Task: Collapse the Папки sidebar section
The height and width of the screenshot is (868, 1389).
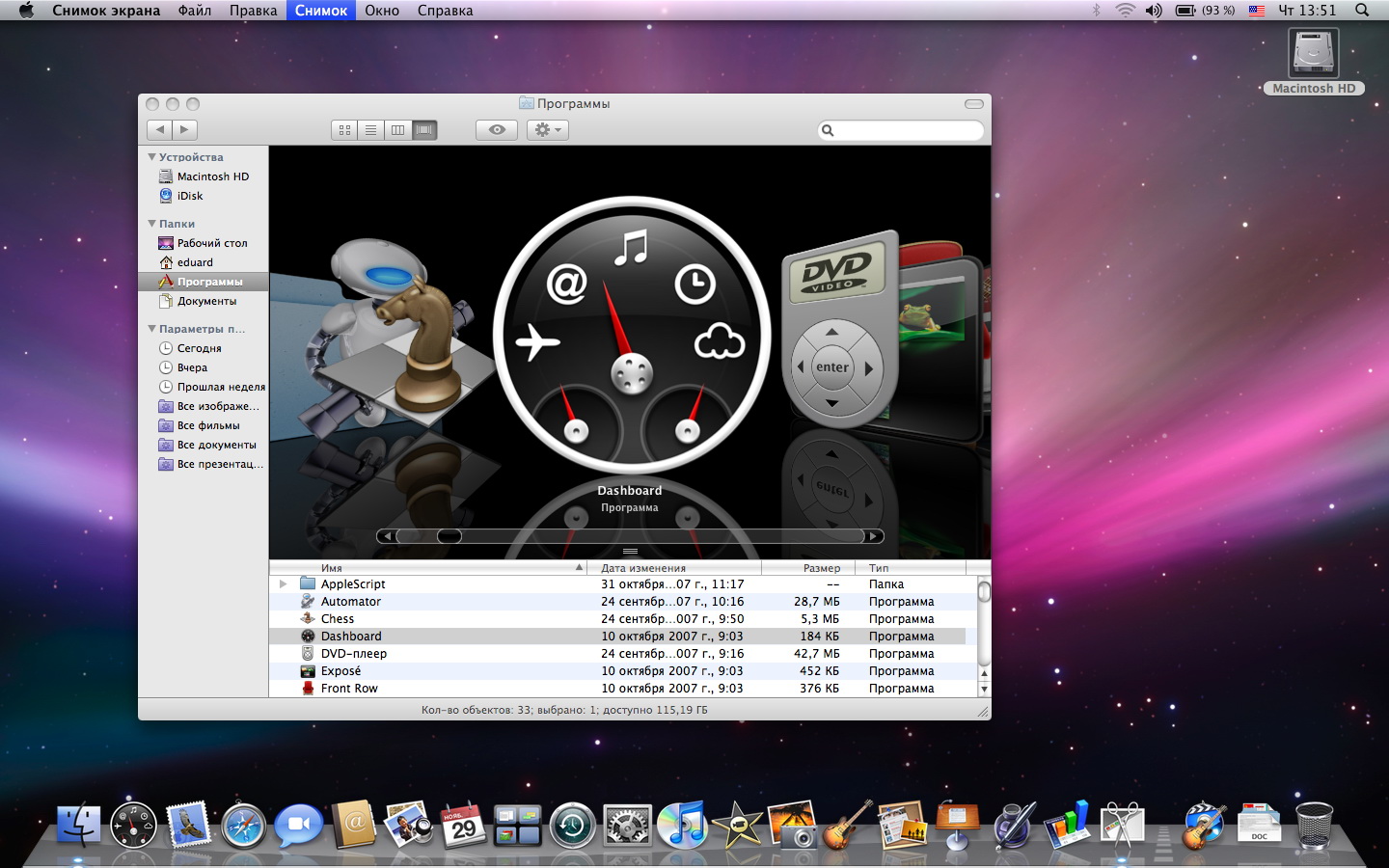Action: 151,223
